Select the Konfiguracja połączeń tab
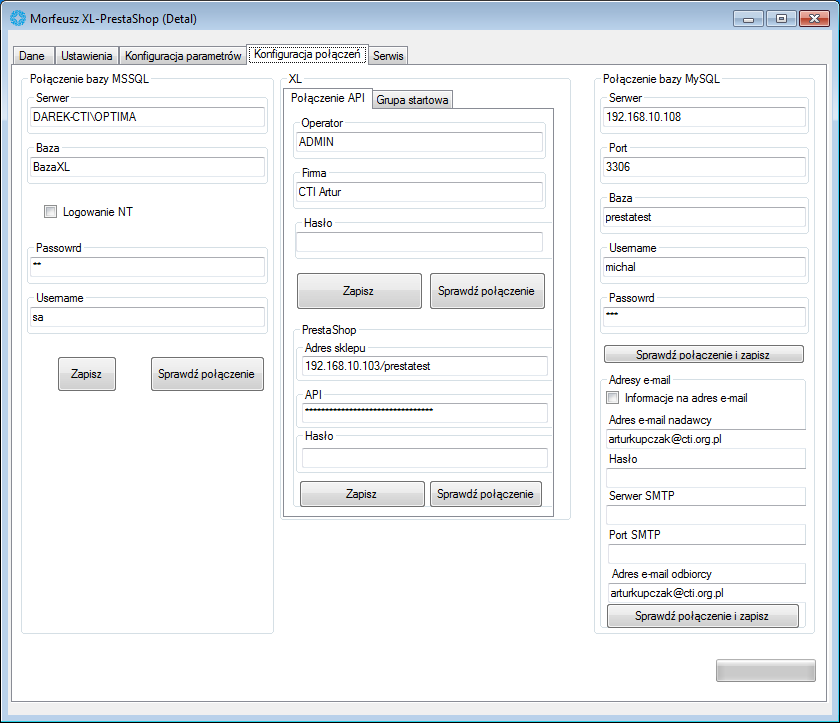This screenshot has height=723, width=840. (x=307, y=54)
